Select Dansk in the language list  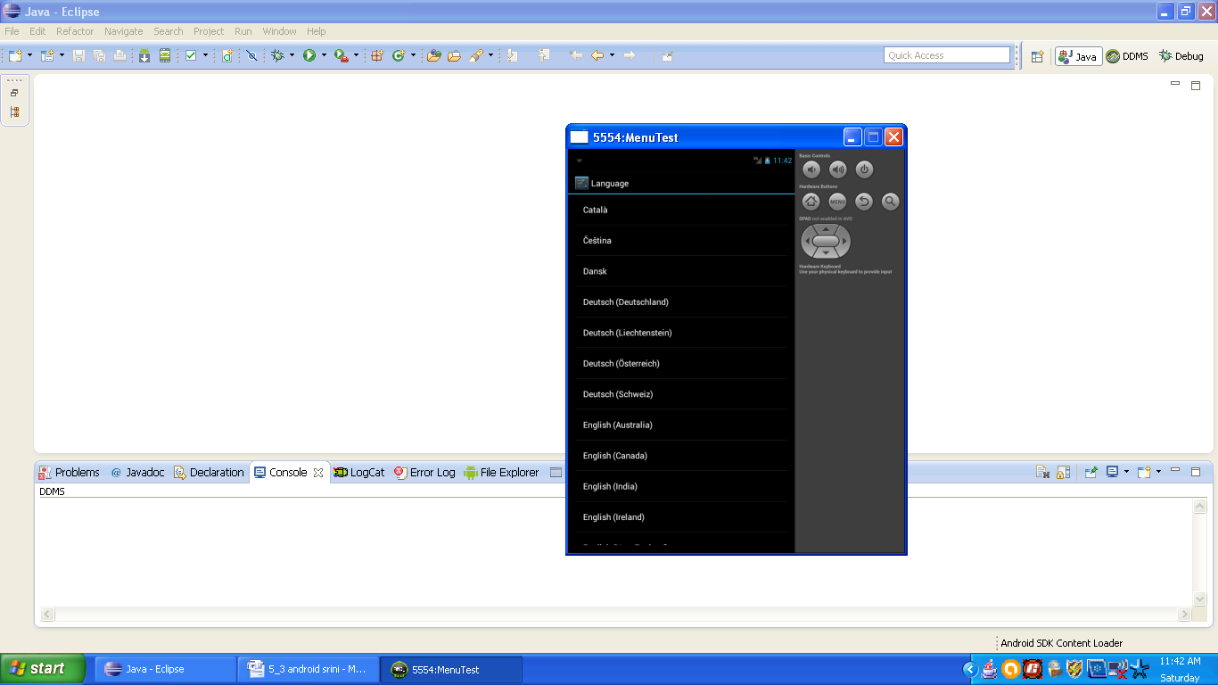click(x=681, y=271)
